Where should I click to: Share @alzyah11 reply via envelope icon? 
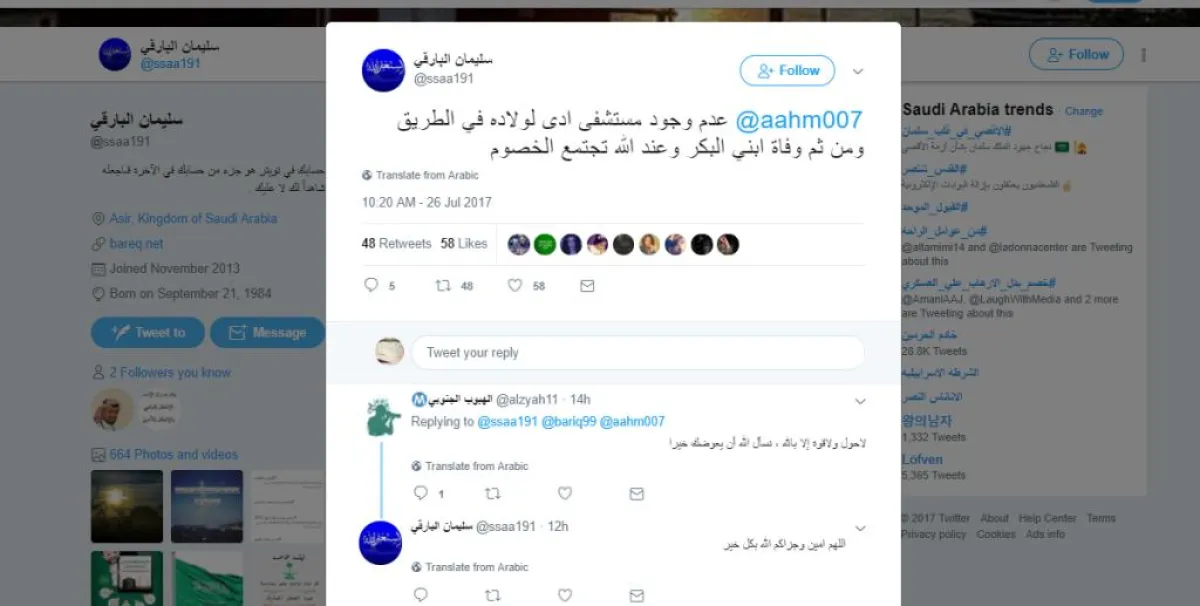[x=636, y=493]
